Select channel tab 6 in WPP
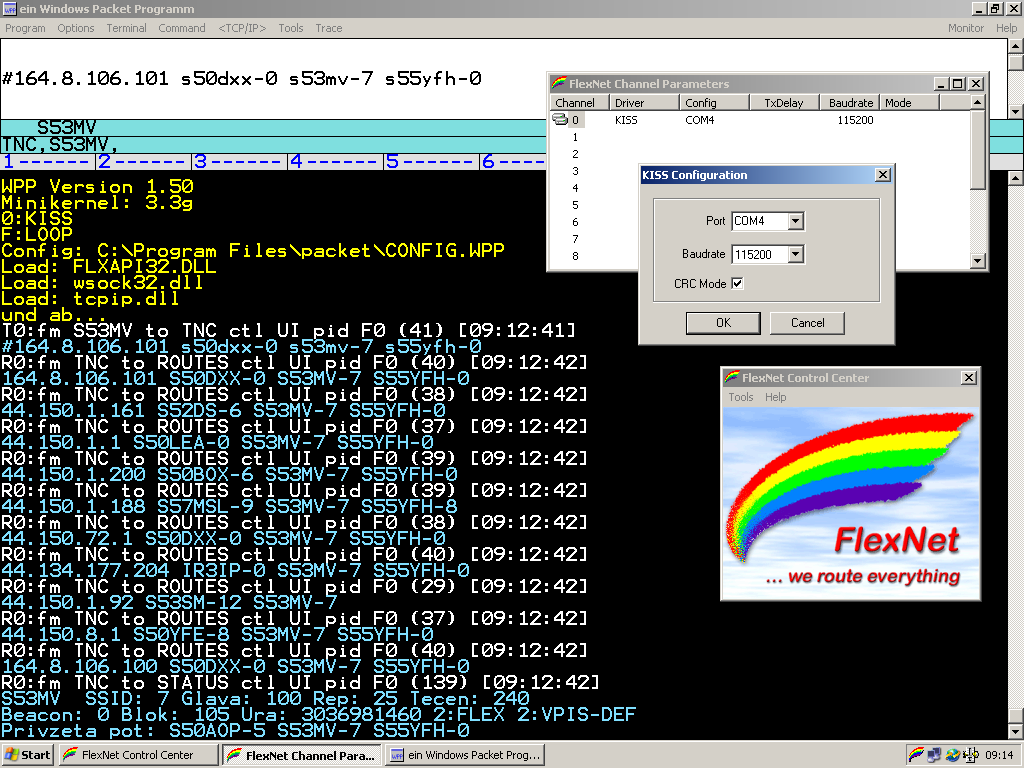Viewport: 1024px width, 768px height. [x=513, y=161]
